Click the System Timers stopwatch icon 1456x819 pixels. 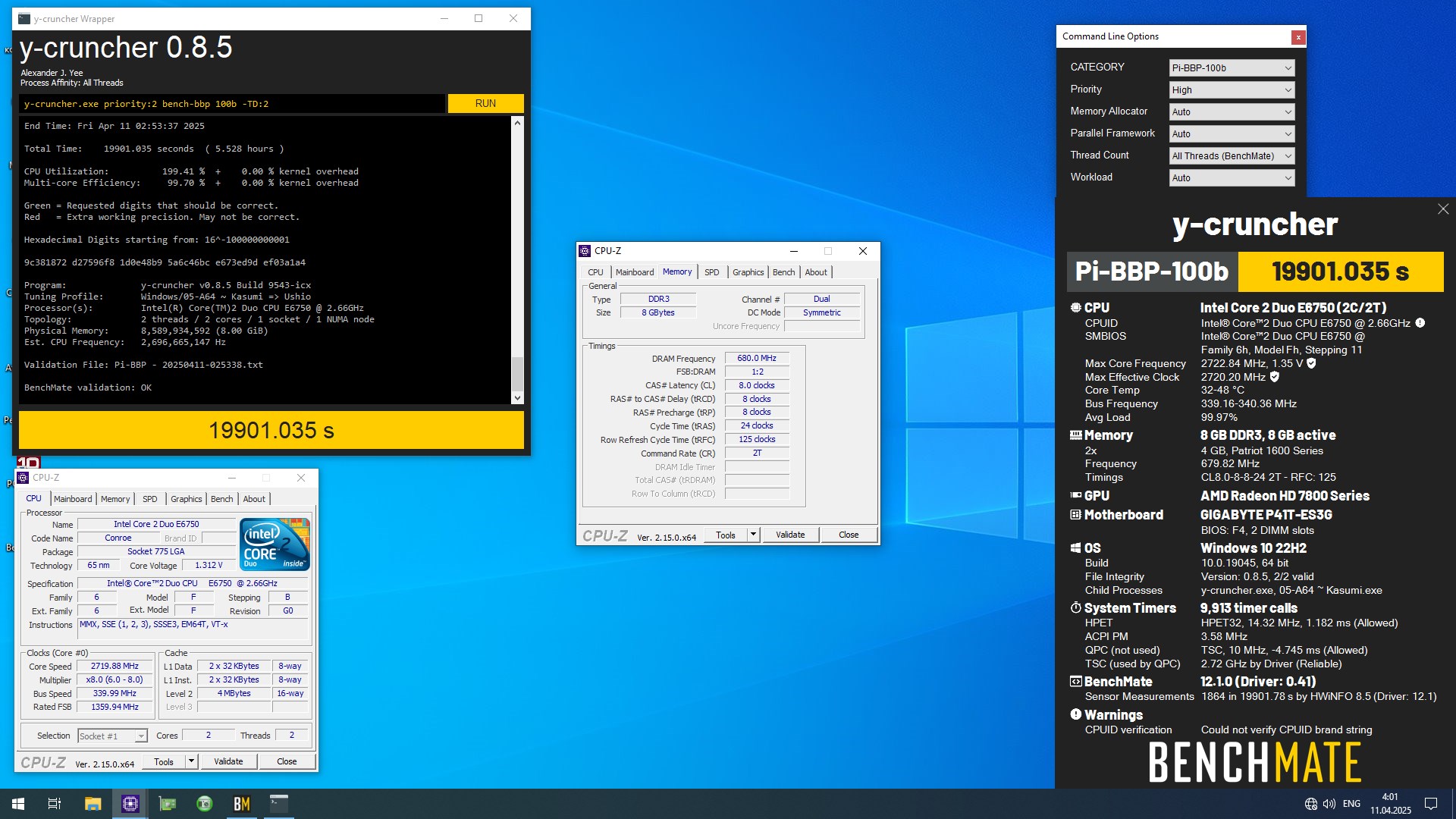[x=1075, y=608]
